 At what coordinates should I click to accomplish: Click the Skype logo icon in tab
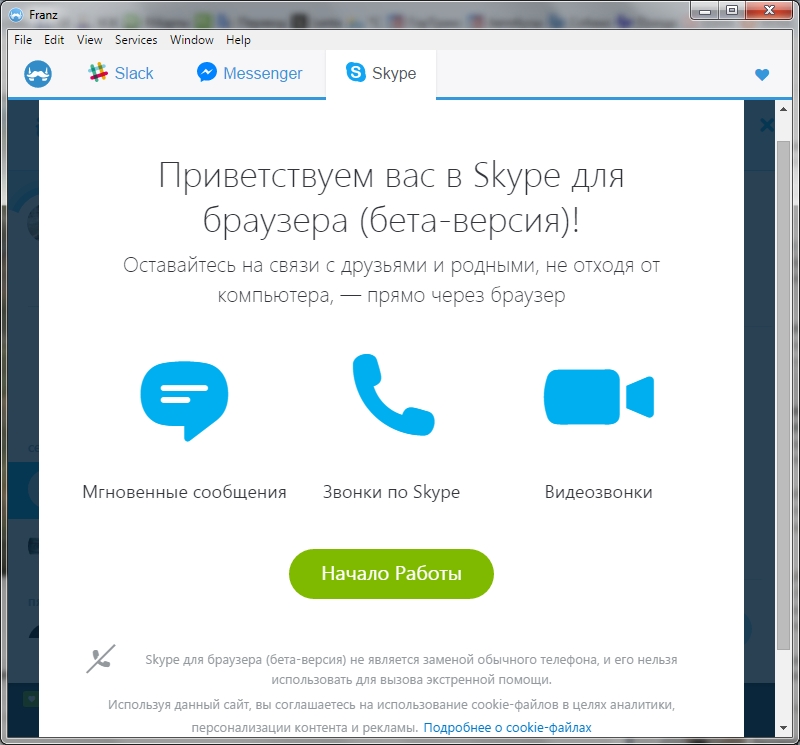pos(356,72)
